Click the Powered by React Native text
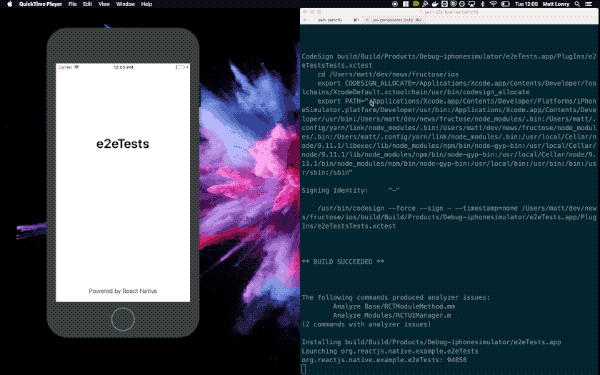This screenshot has width=600, height=375. point(123,291)
